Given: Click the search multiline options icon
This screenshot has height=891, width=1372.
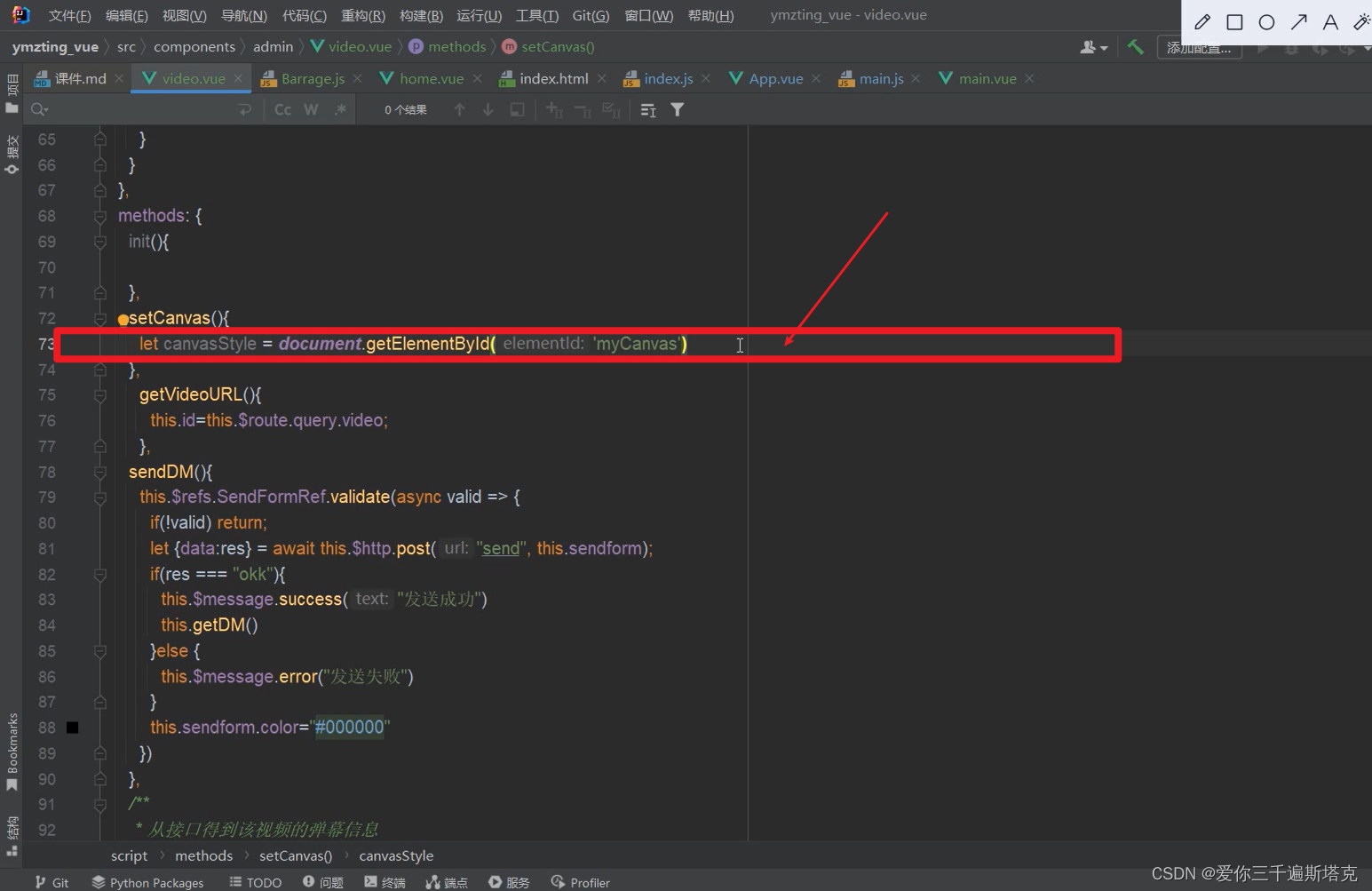Looking at the screenshot, I should pos(648,109).
